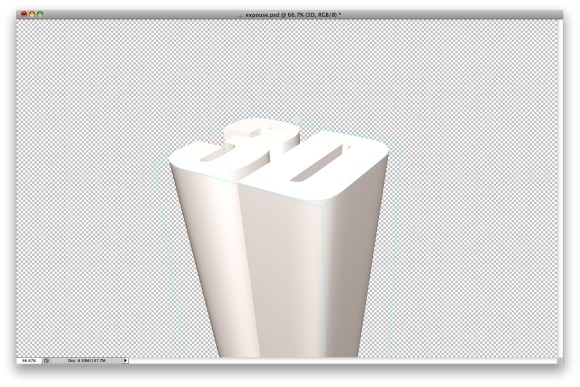
Task: Open the status bar info arrow menu
Action: pyautogui.click(x=125, y=360)
